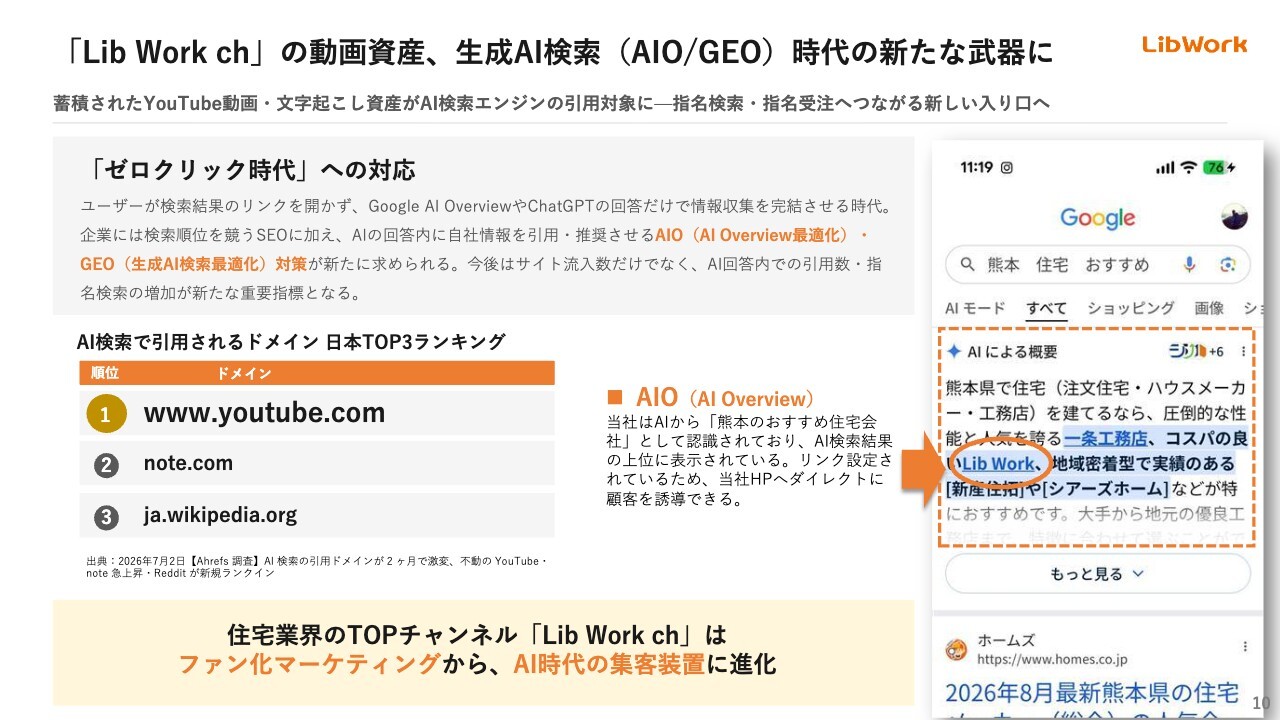Open the Google account profile avatar
Screen dimensions: 1280x720
point(1235,216)
